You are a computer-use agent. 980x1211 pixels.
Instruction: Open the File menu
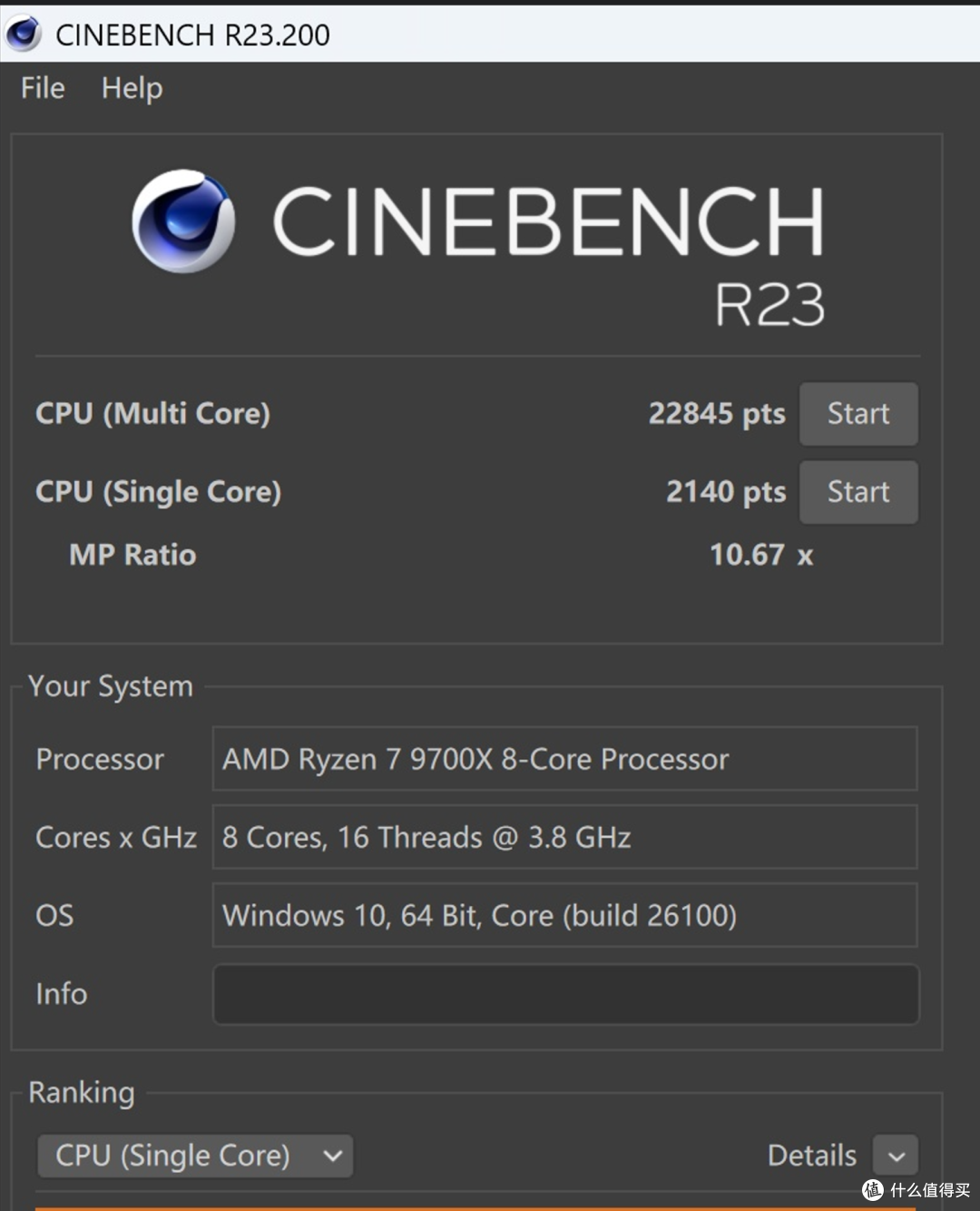43,88
